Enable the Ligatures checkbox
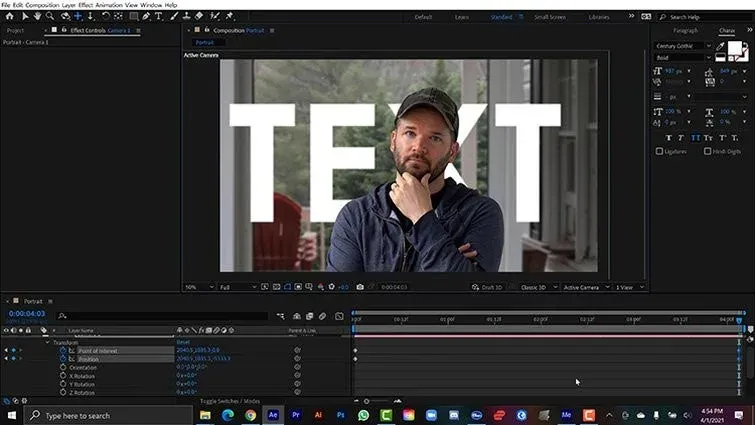The width and height of the screenshot is (755, 425). point(659,151)
